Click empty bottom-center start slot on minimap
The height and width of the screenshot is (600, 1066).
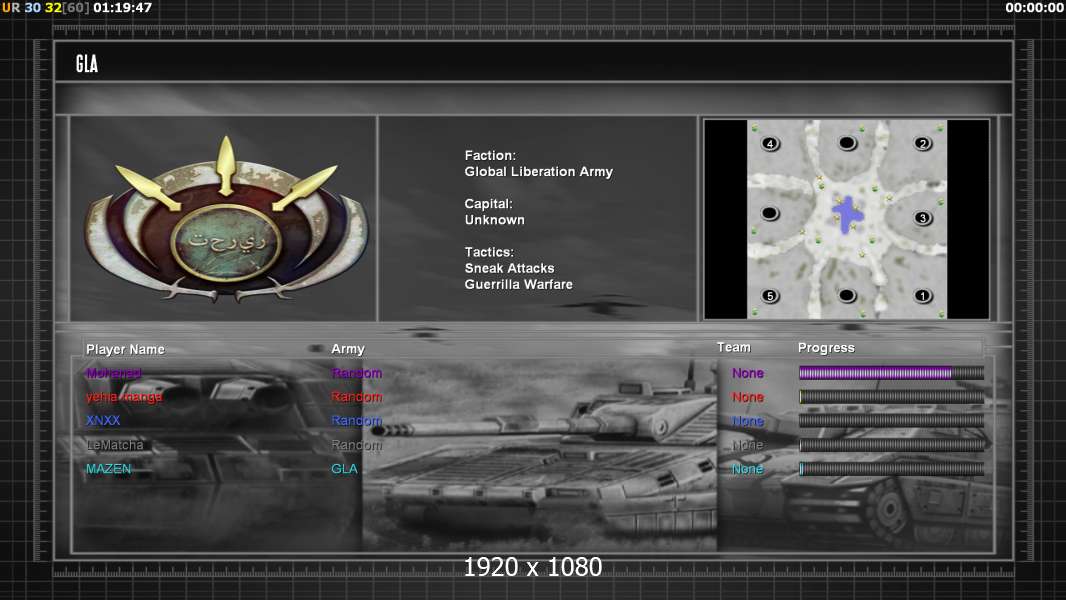(847, 296)
